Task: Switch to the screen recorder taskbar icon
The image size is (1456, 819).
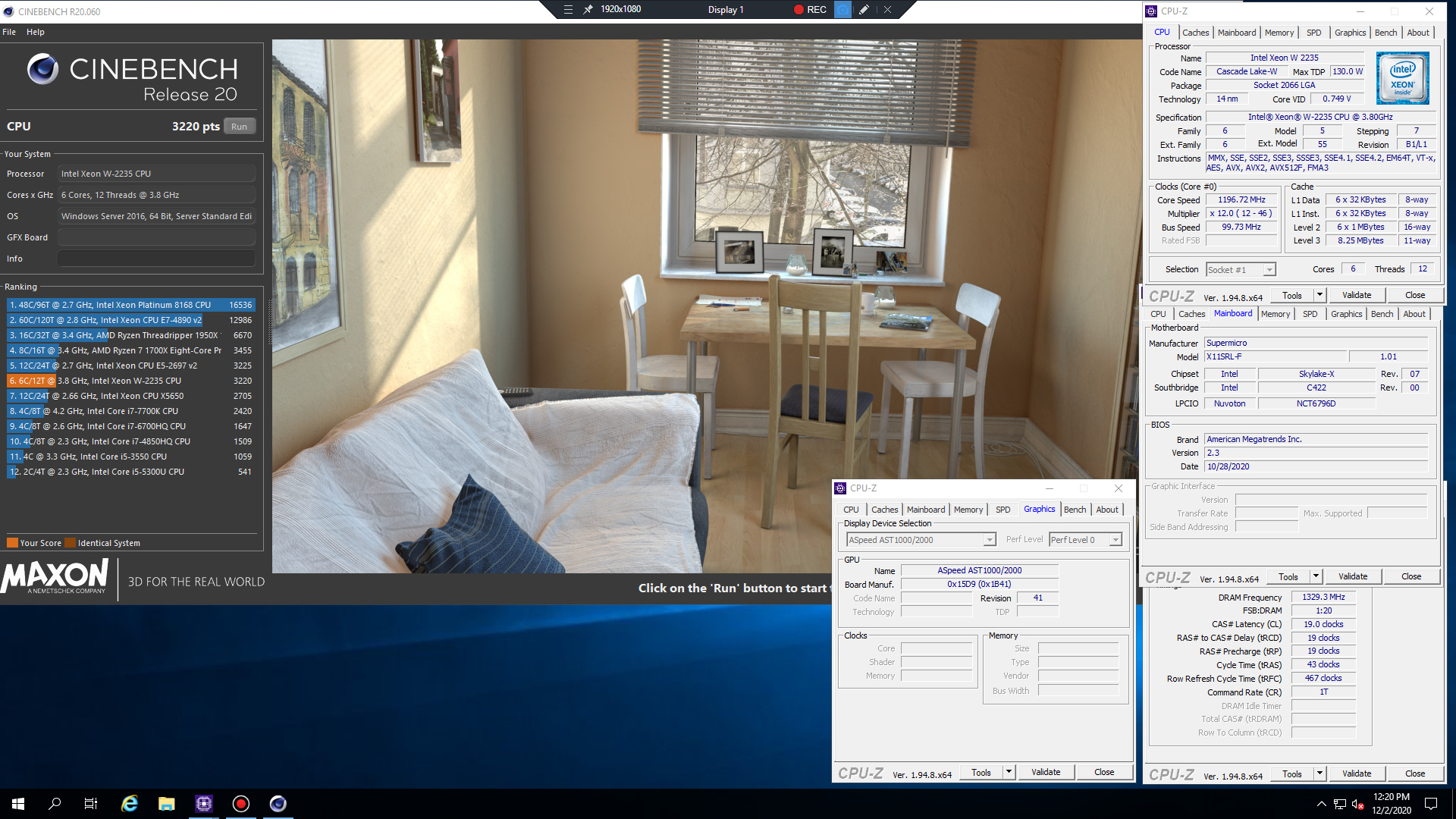Action: [x=241, y=804]
